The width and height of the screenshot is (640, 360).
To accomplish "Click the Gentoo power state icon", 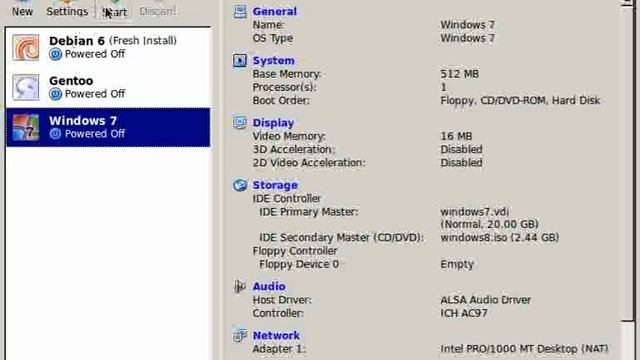I will point(55,94).
